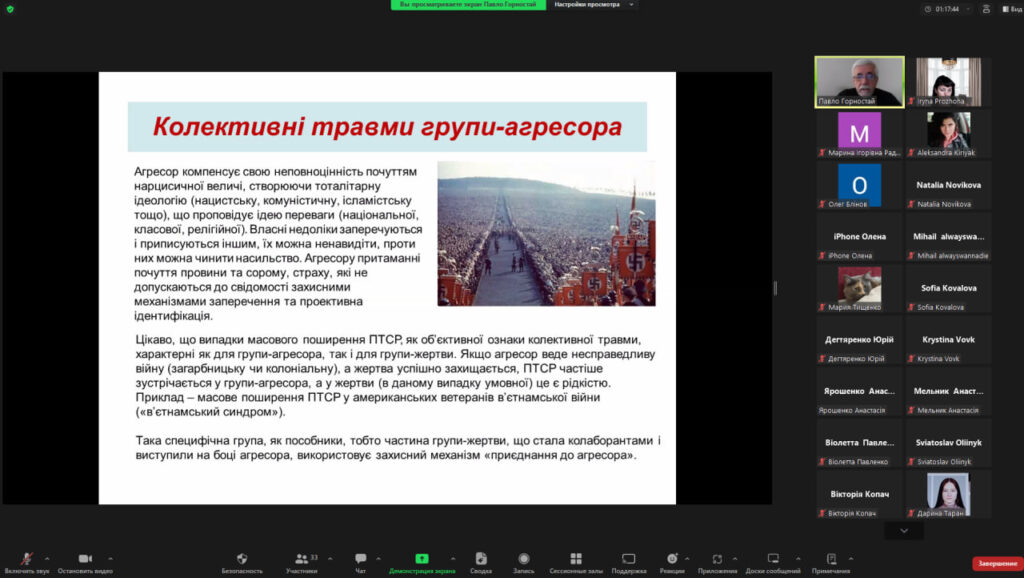Toggle camera with Остановить видео
The width and height of the screenshot is (1024, 578).
[85, 559]
